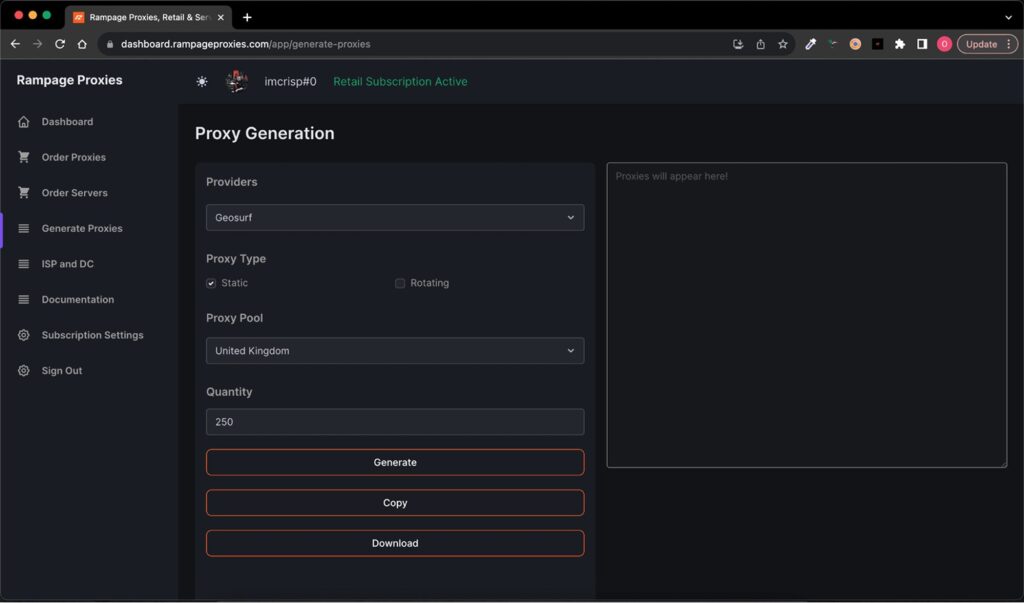Screen dimensions: 1024x603
Task: Click the Order Servers cart icon
Action: click(24, 193)
